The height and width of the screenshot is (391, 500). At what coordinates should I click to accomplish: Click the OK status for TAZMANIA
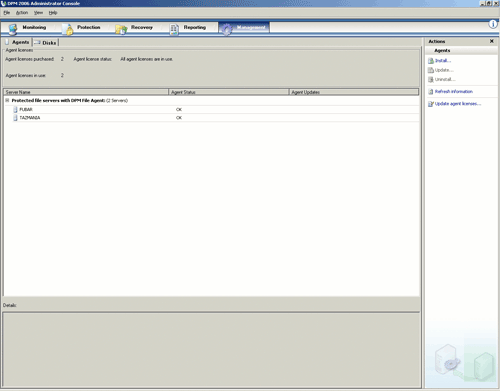[x=179, y=118]
